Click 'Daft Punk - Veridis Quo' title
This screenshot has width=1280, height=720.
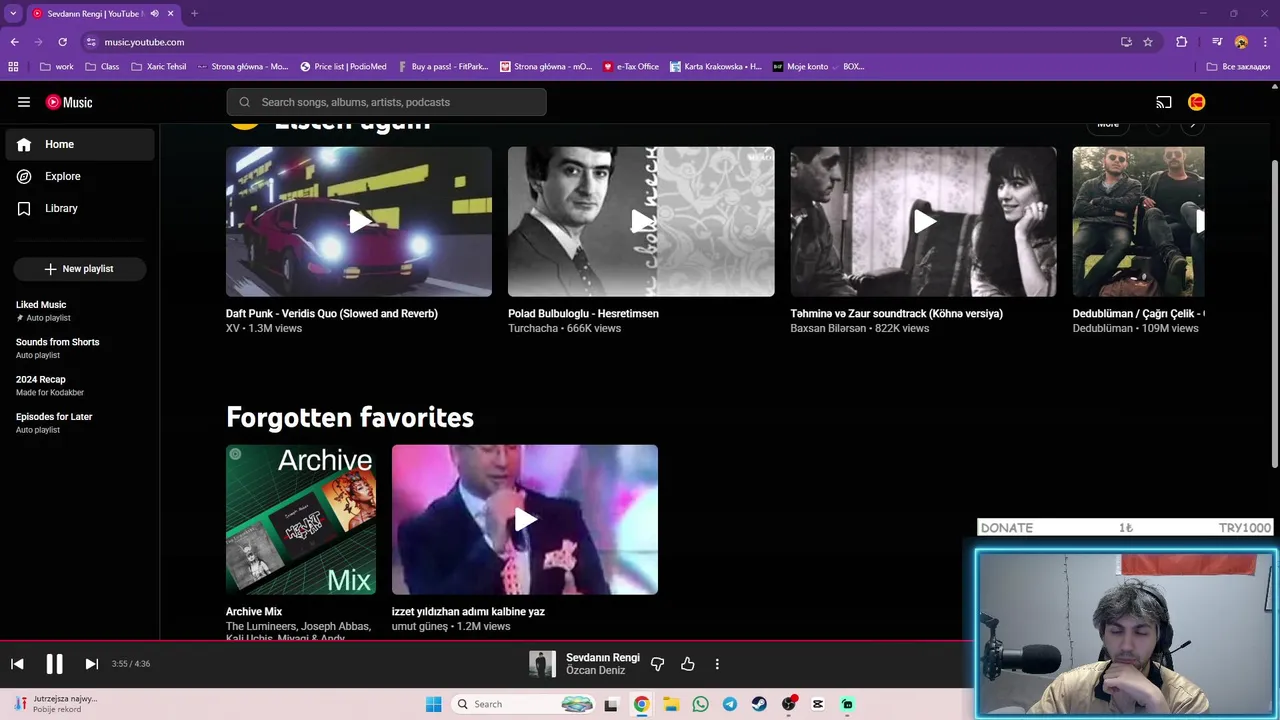pyautogui.click(x=332, y=314)
